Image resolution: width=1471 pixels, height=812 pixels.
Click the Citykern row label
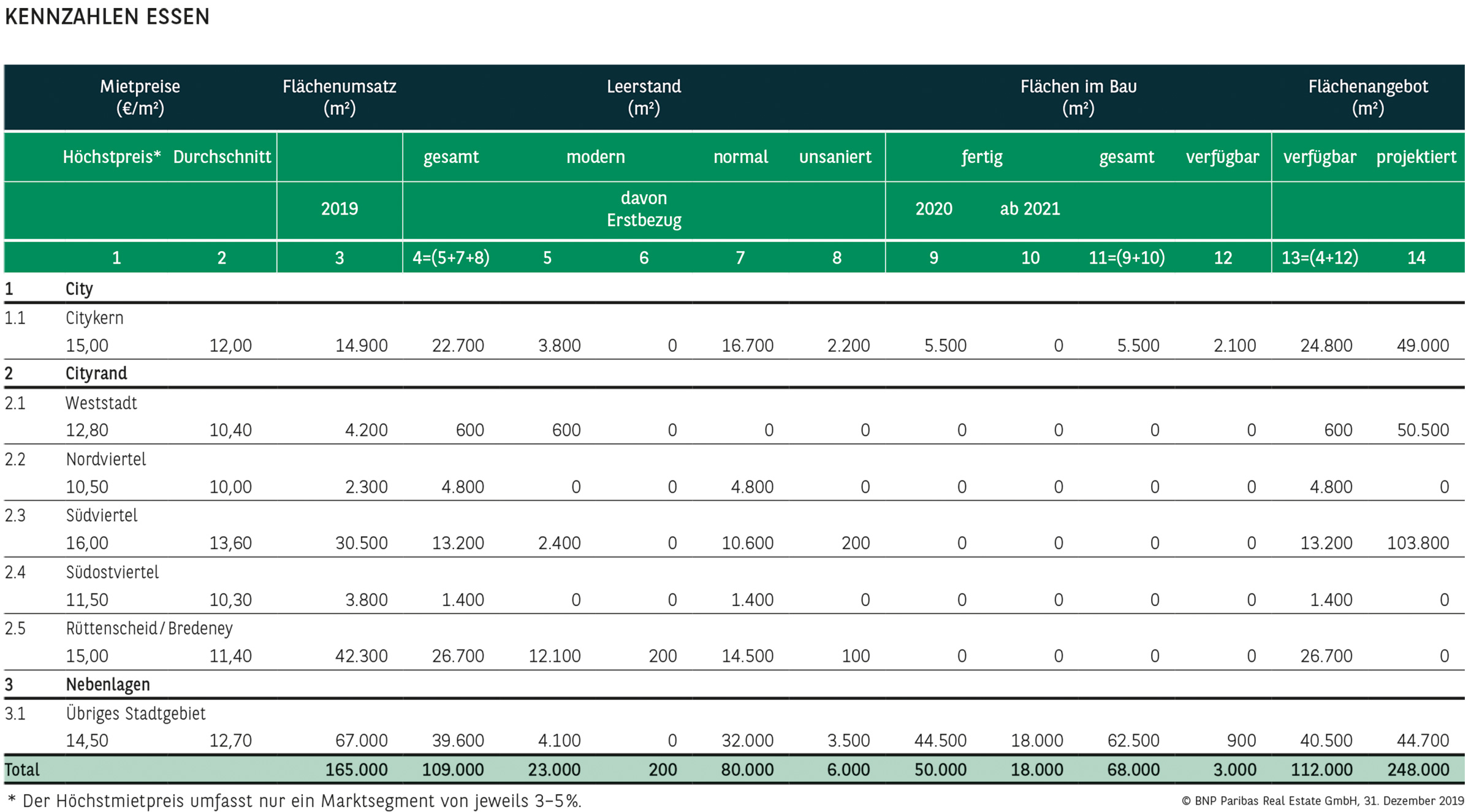click(x=94, y=318)
